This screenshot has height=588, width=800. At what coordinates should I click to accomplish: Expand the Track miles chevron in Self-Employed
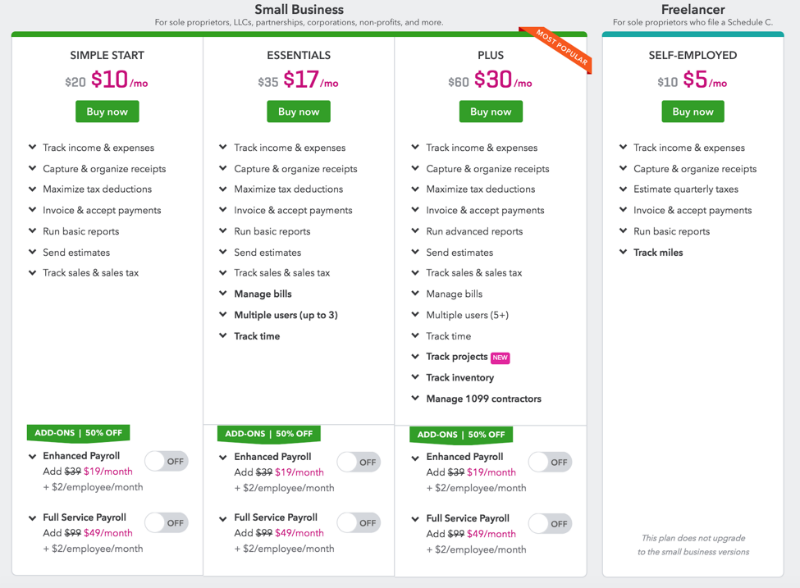(x=620, y=252)
